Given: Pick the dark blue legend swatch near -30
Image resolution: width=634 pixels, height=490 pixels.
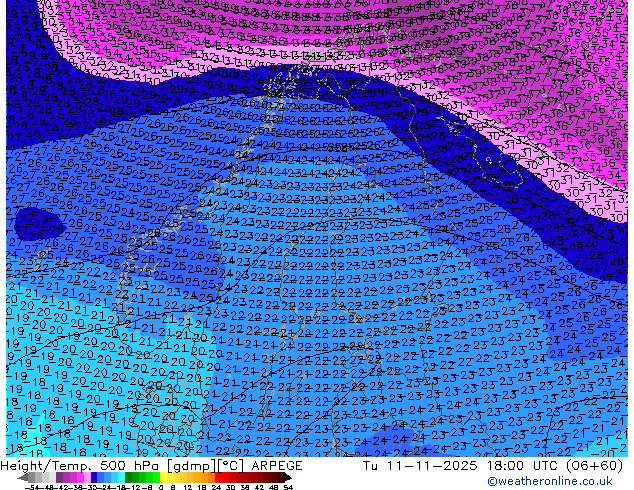Looking at the screenshot, I should tap(94, 477).
